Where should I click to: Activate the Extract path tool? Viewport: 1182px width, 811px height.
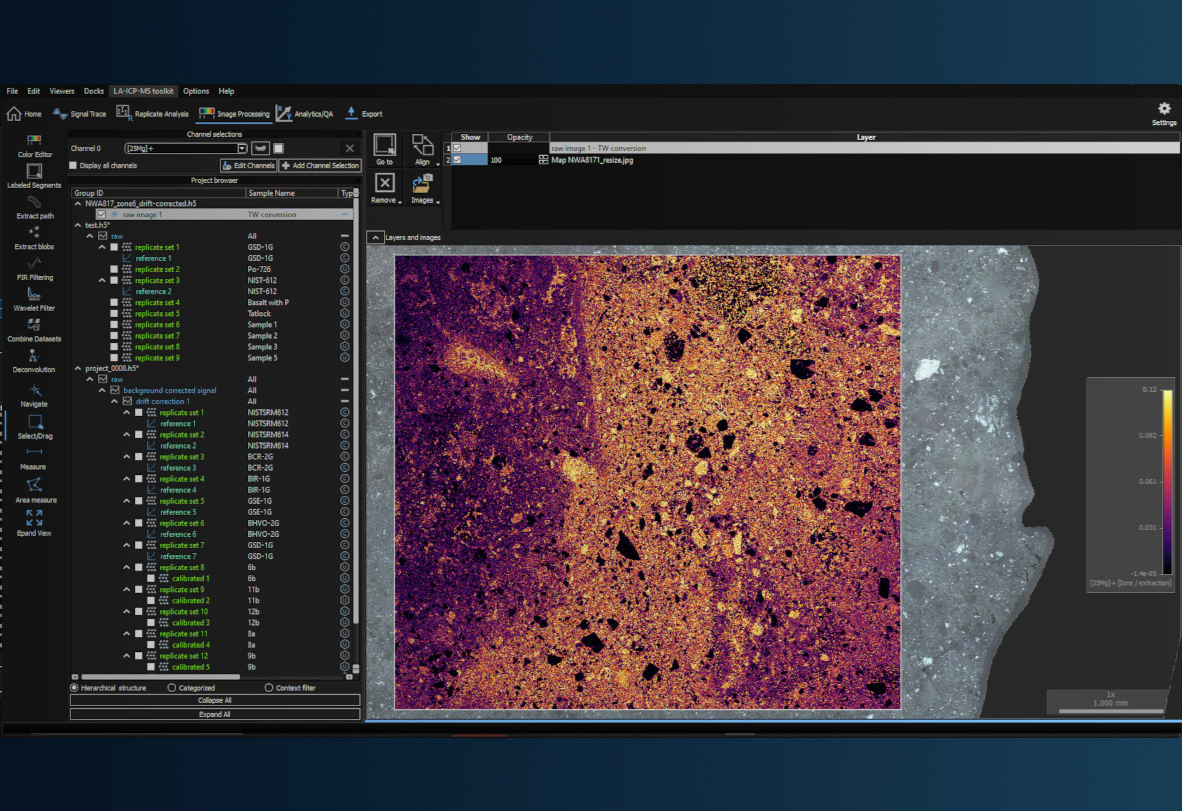pos(34,207)
